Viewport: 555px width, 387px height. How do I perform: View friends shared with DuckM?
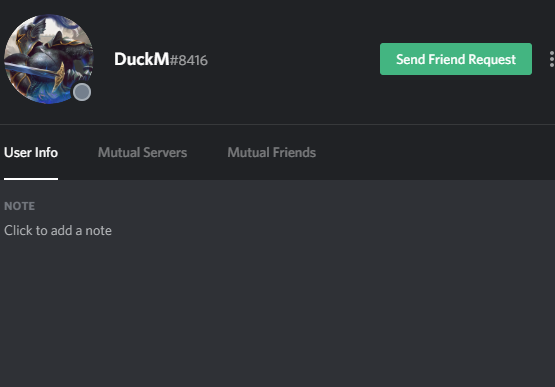[271, 153]
